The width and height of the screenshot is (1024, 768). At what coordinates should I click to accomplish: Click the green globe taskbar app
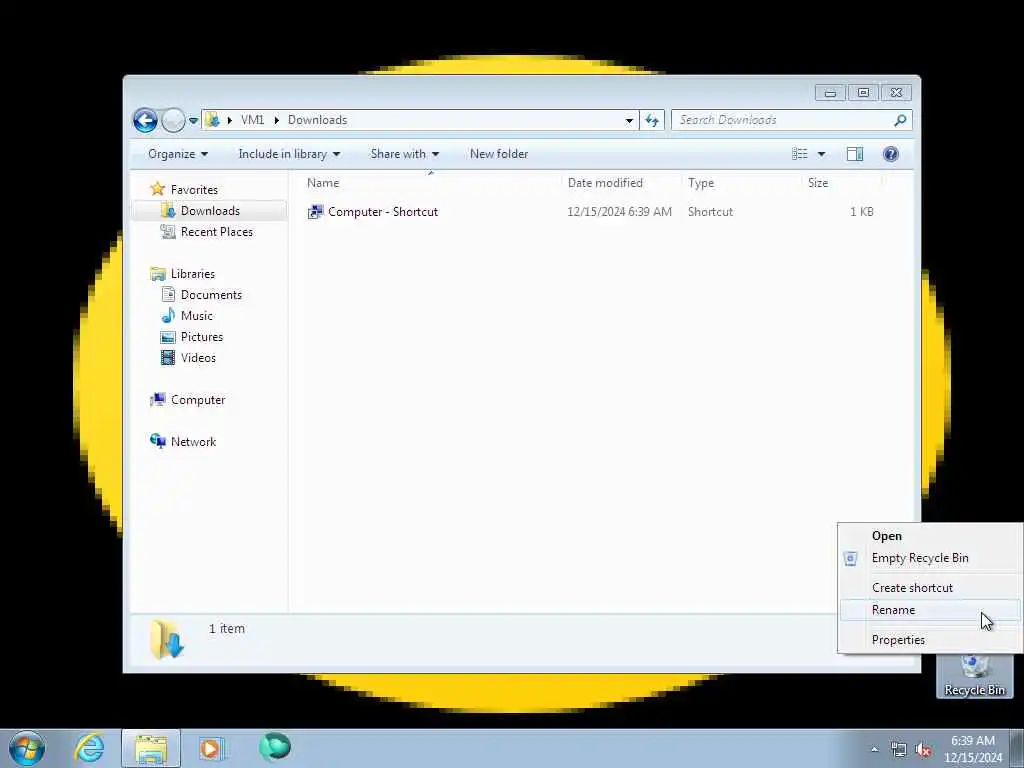pos(274,747)
